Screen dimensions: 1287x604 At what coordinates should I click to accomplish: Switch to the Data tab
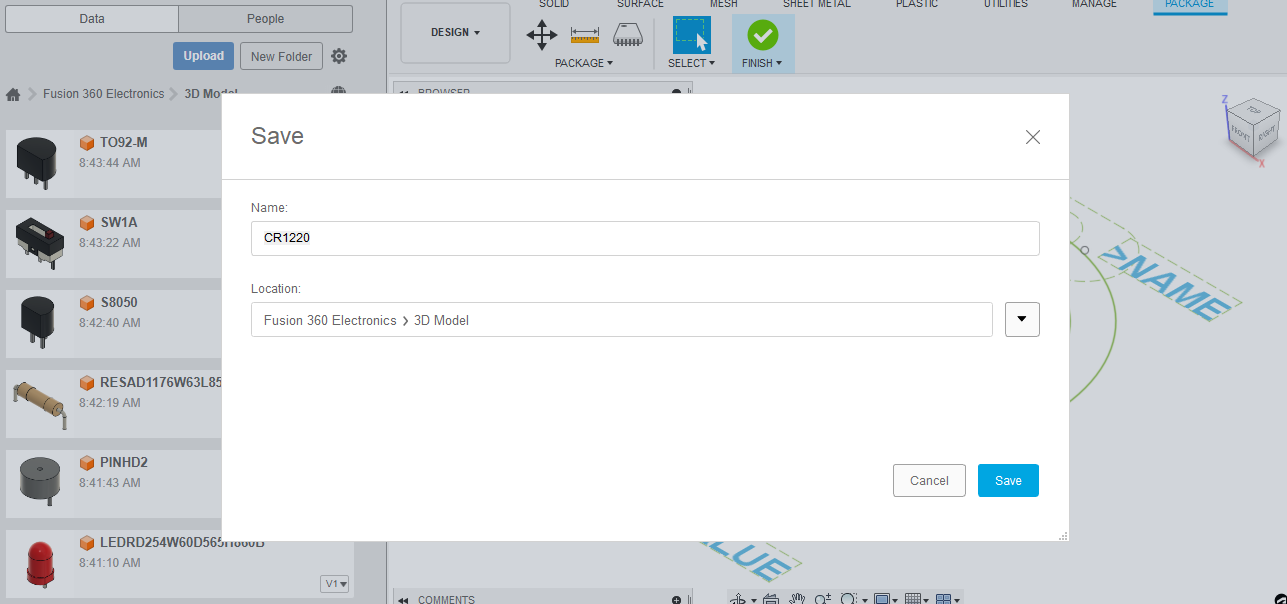click(x=92, y=19)
